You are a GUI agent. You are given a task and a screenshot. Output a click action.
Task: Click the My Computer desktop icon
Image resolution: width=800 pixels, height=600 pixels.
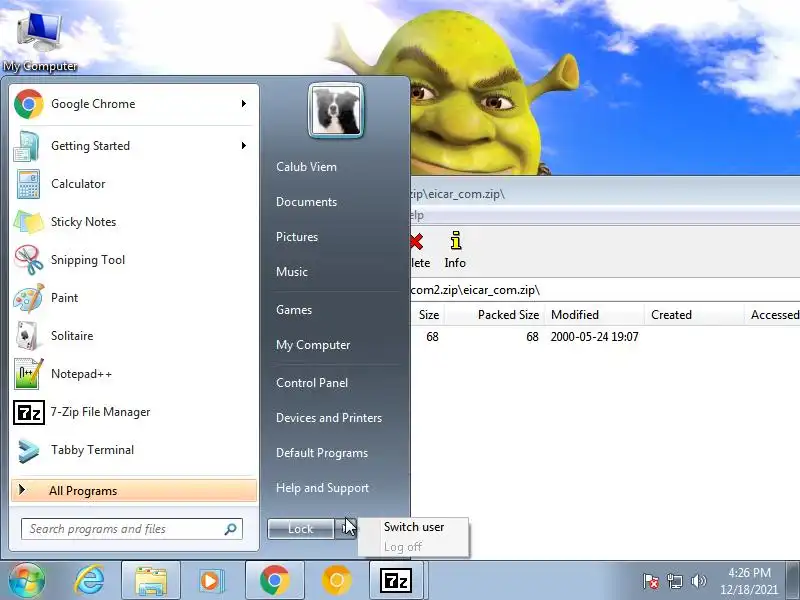tap(40, 41)
